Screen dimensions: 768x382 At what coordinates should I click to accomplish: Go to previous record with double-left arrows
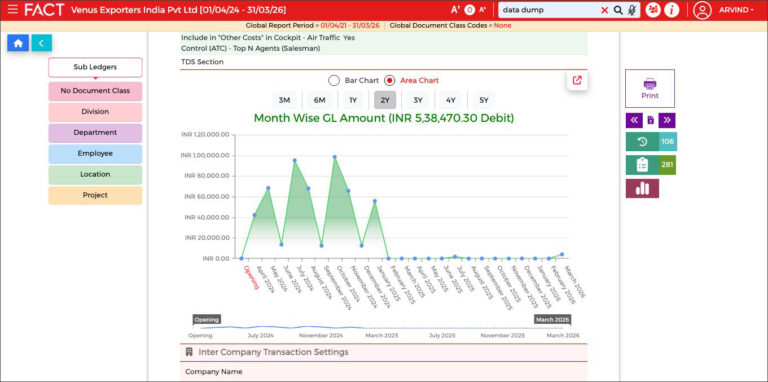[634, 120]
